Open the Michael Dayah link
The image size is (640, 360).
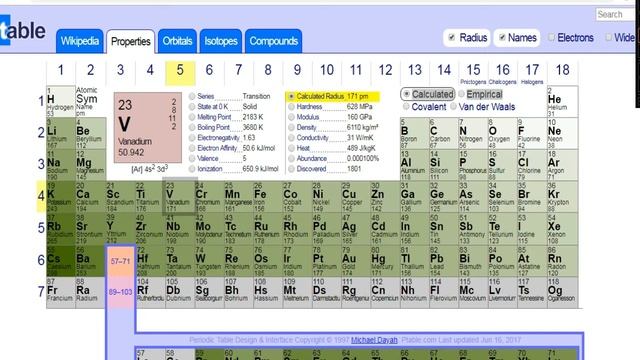[x=374, y=340]
